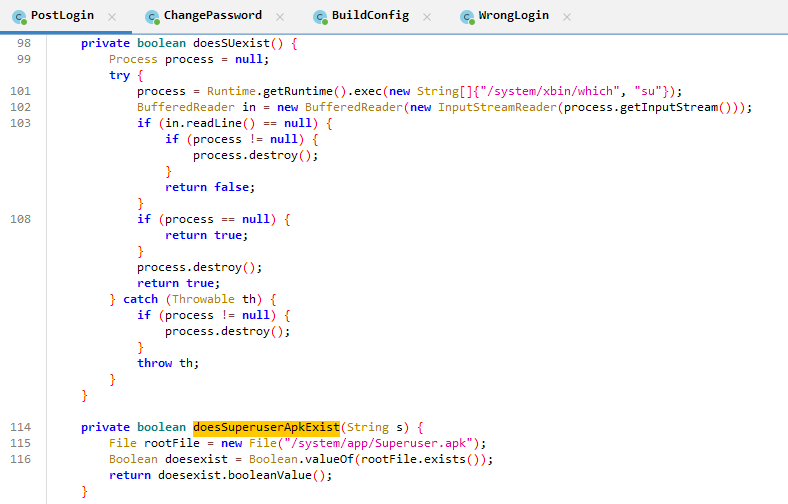Screen dimensions: 788x504
Task: Click the BuildConfig class icon
Action: [320, 17]
